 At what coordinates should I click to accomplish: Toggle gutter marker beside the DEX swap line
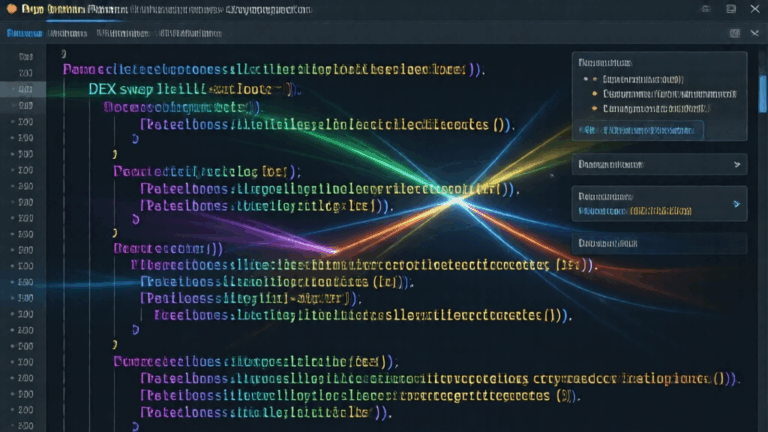(12, 89)
